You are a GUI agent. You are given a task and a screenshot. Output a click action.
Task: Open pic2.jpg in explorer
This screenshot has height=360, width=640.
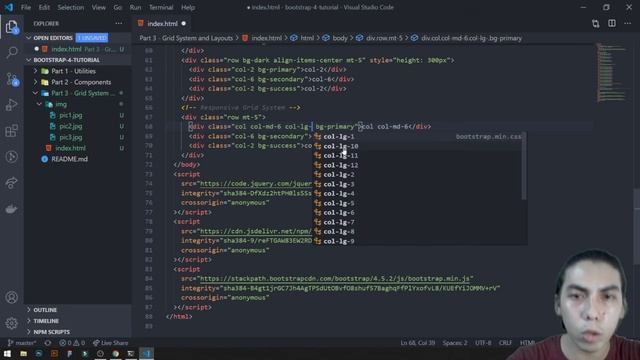(x=71, y=126)
